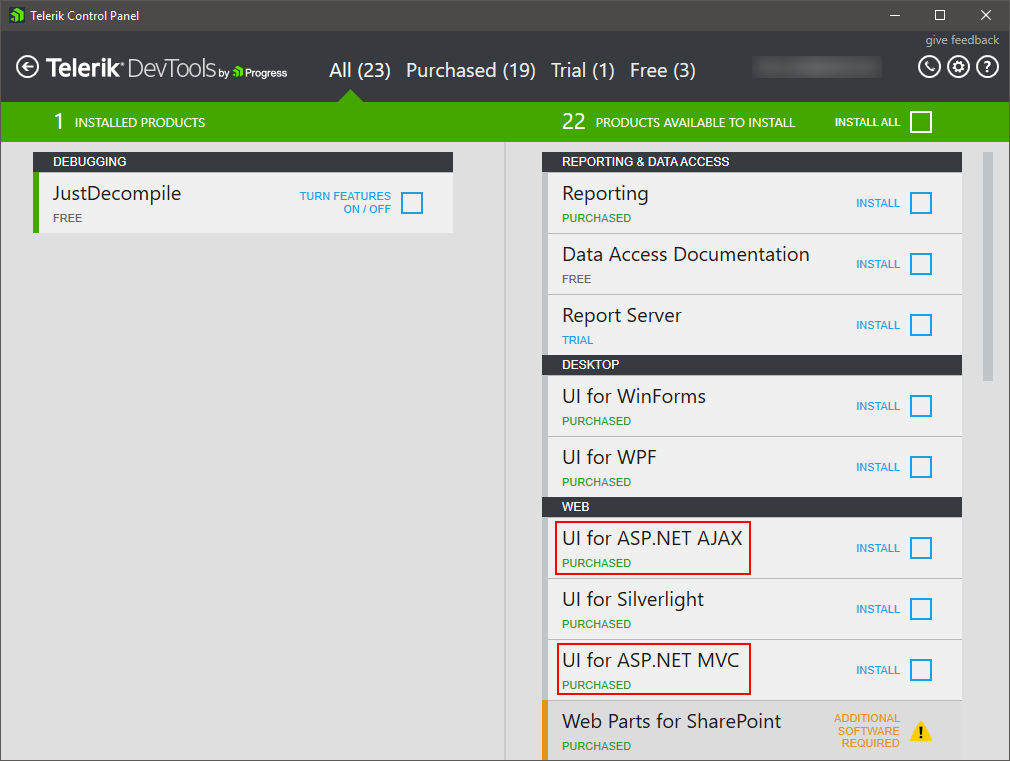Open the phone contact support icon

929,67
